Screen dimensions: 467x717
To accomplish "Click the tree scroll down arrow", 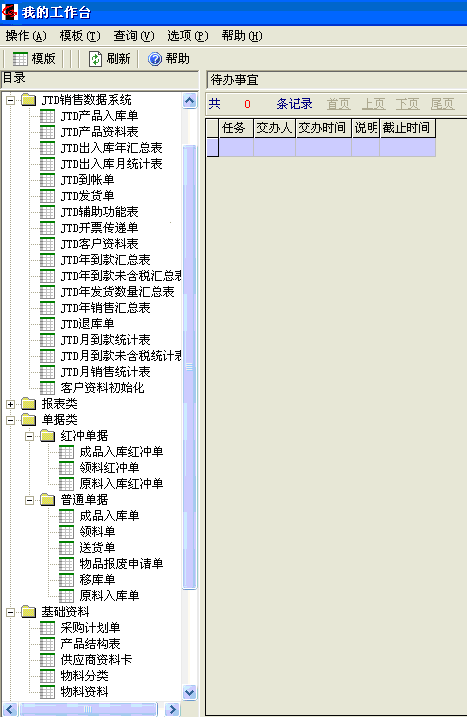I will (190, 692).
